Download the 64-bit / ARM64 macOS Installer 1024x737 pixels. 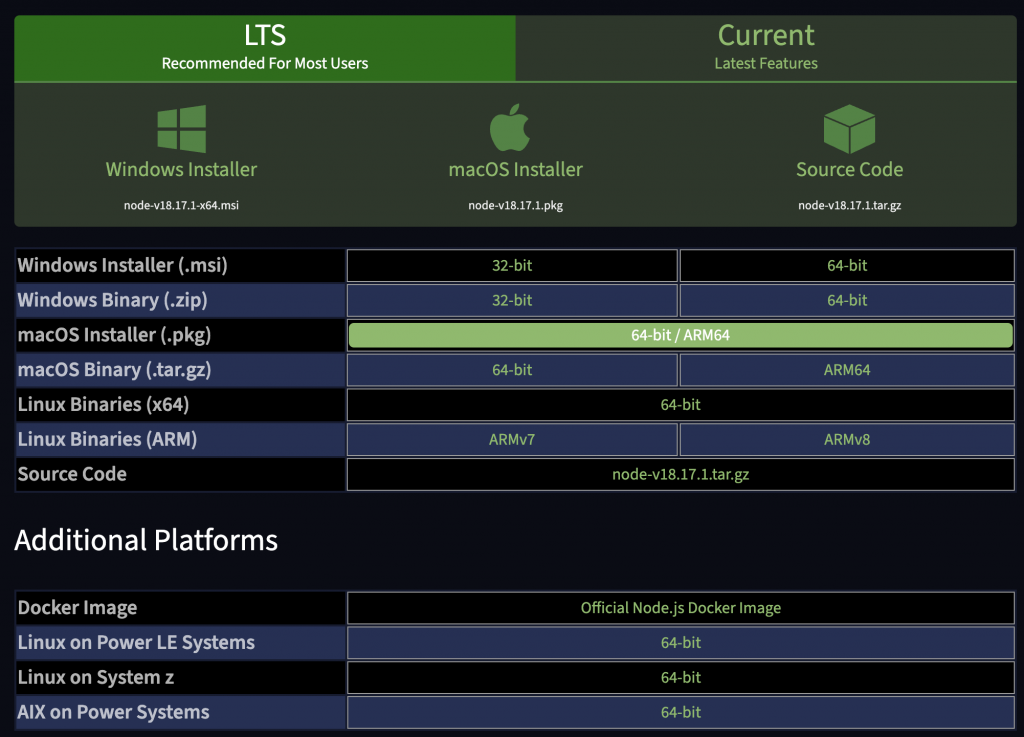pyautogui.click(x=680, y=335)
